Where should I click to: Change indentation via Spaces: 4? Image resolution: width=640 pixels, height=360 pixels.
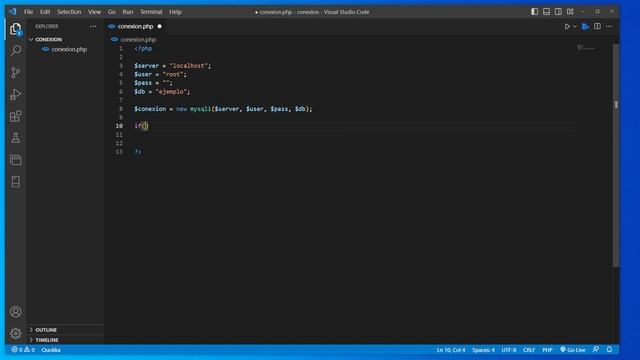483,350
